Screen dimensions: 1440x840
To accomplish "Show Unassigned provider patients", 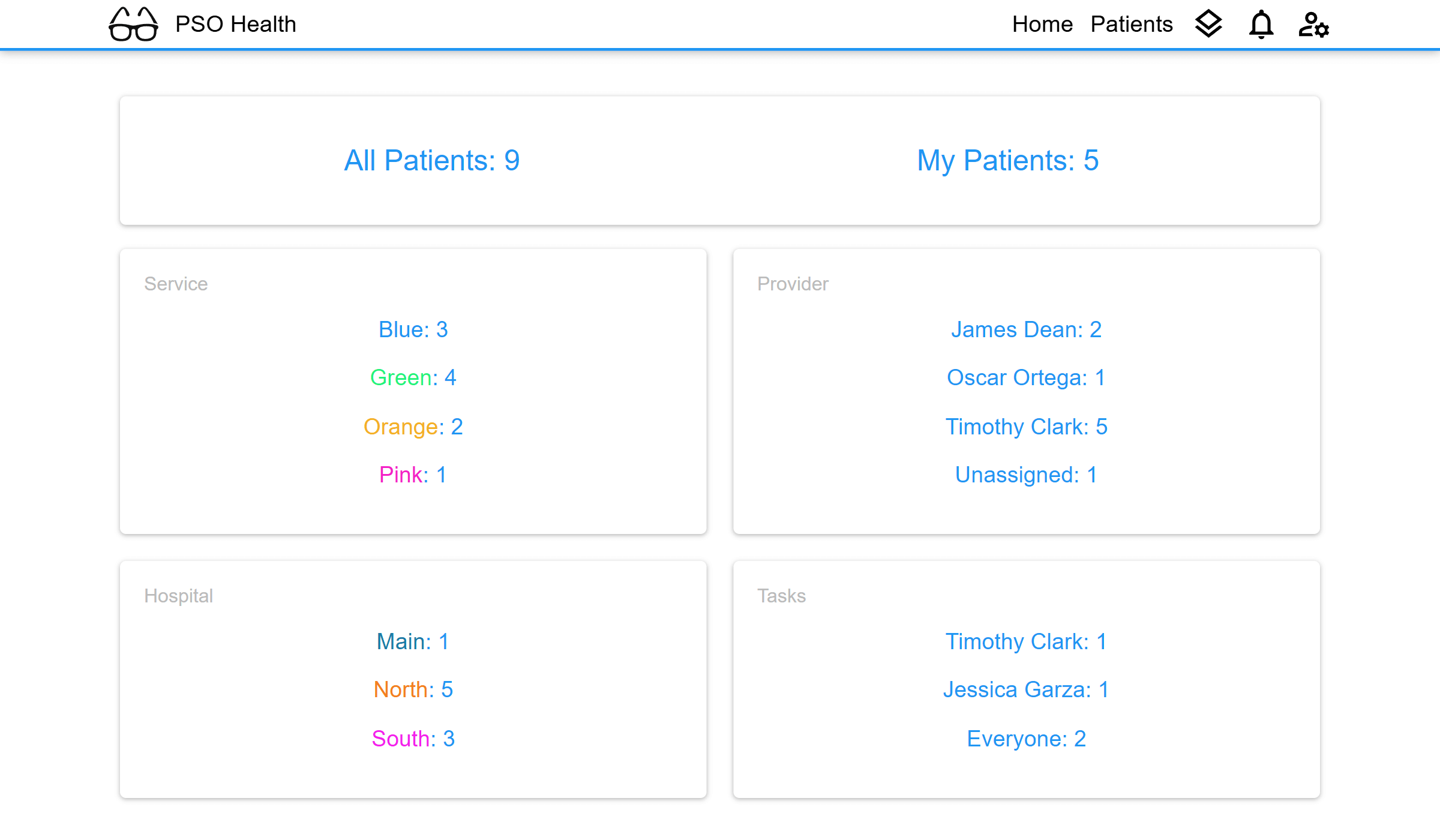I will click(x=1026, y=475).
